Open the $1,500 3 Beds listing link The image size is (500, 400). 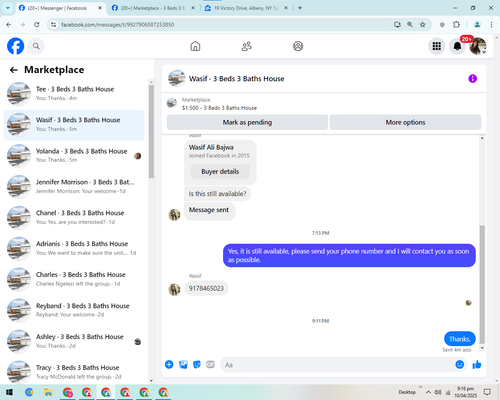tap(219, 108)
